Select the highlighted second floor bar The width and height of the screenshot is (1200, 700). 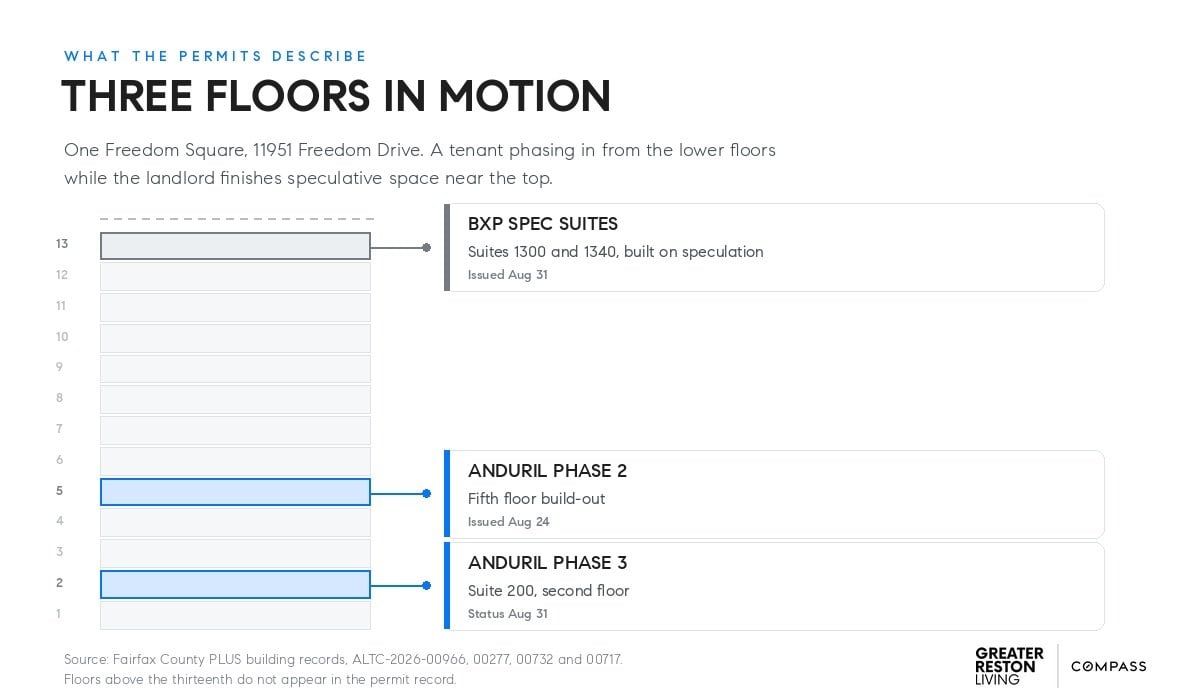(x=235, y=584)
